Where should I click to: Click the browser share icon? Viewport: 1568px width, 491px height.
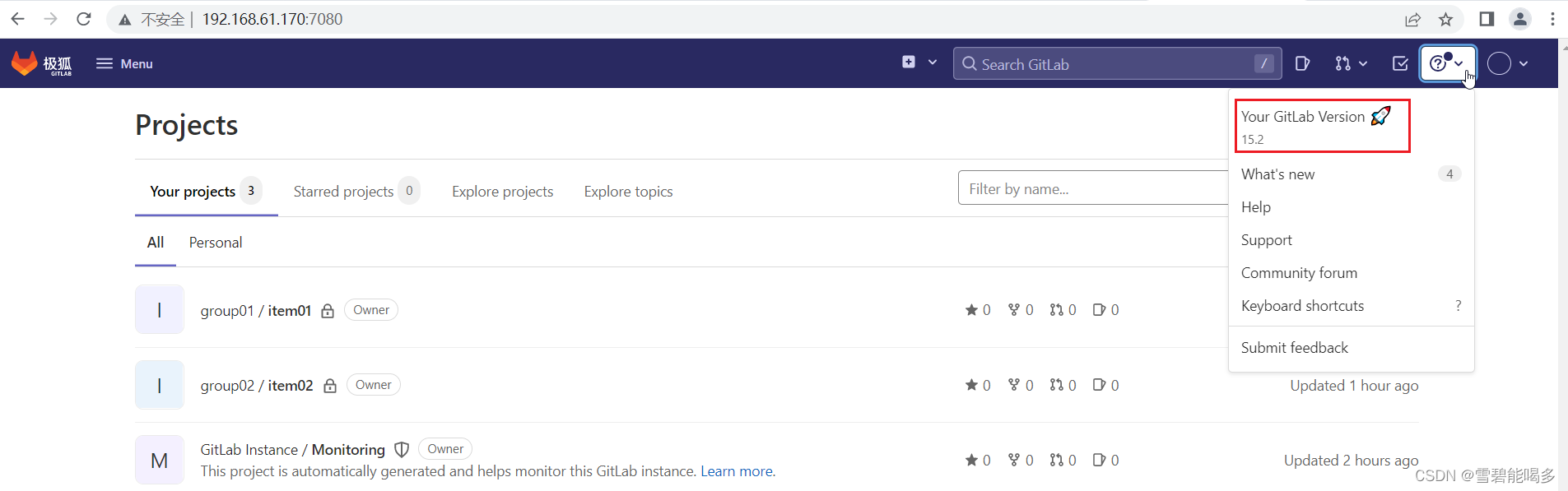pyautogui.click(x=1412, y=19)
